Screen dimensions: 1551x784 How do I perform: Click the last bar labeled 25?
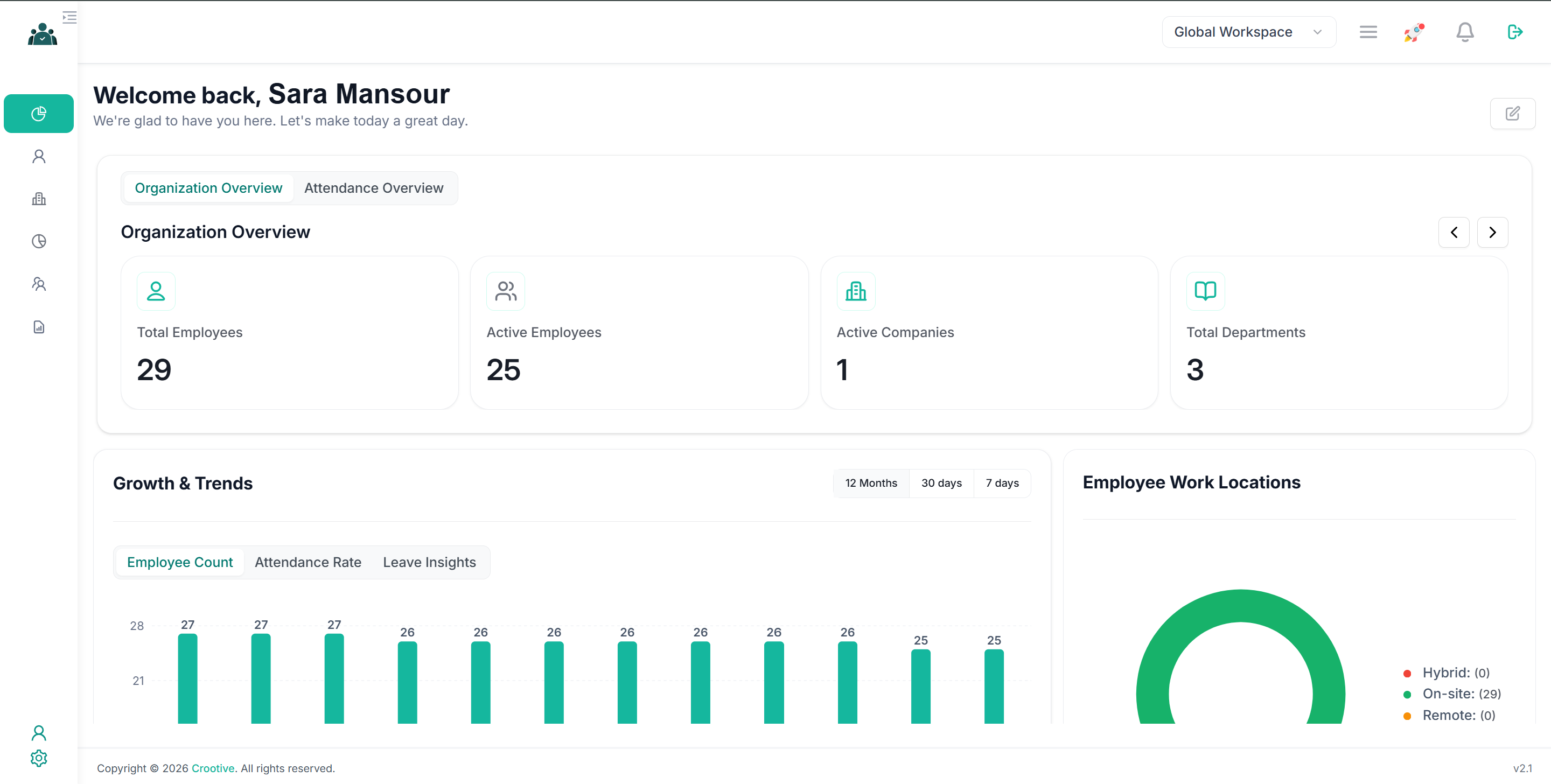pyautogui.click(x=994, y=686)
